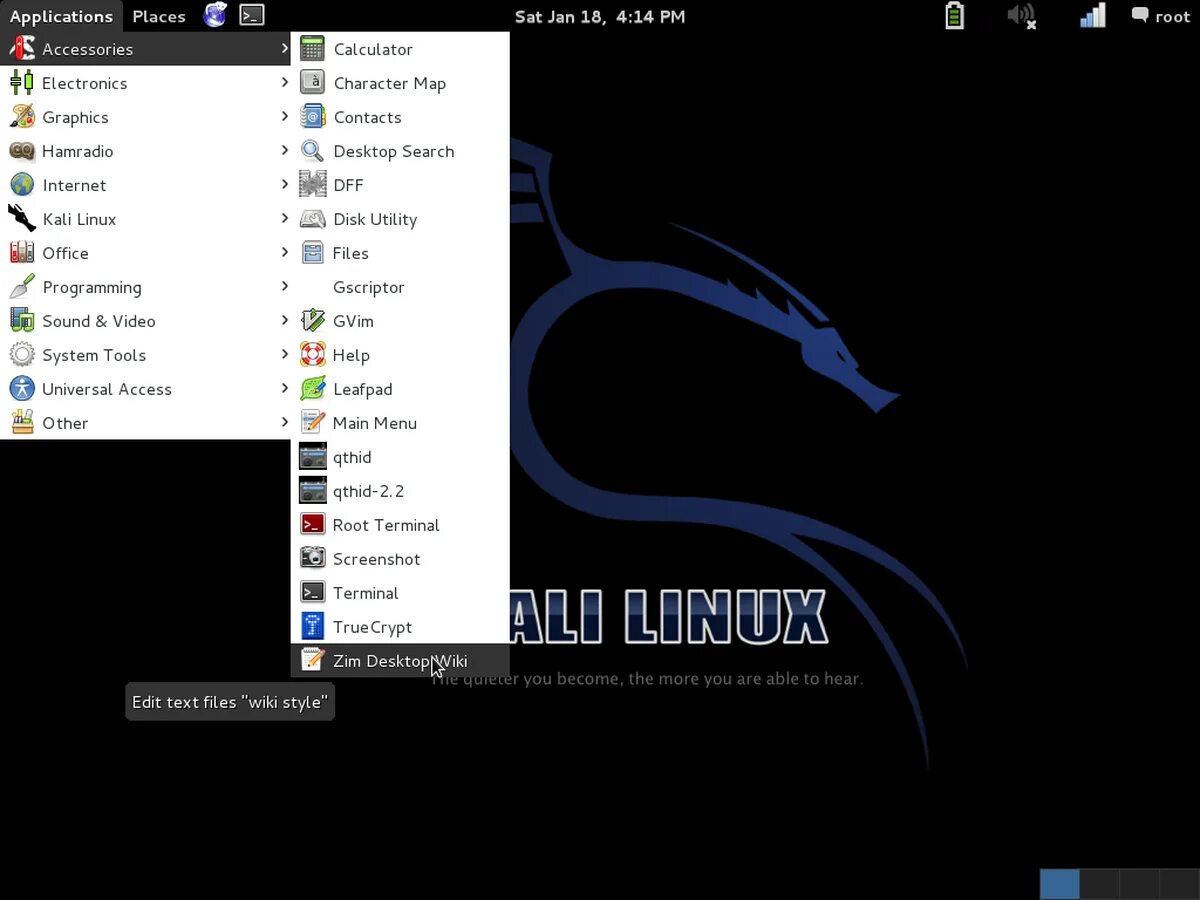Click the 'Root Terminal' label
Screen dimensions: 1200x900
386,525
